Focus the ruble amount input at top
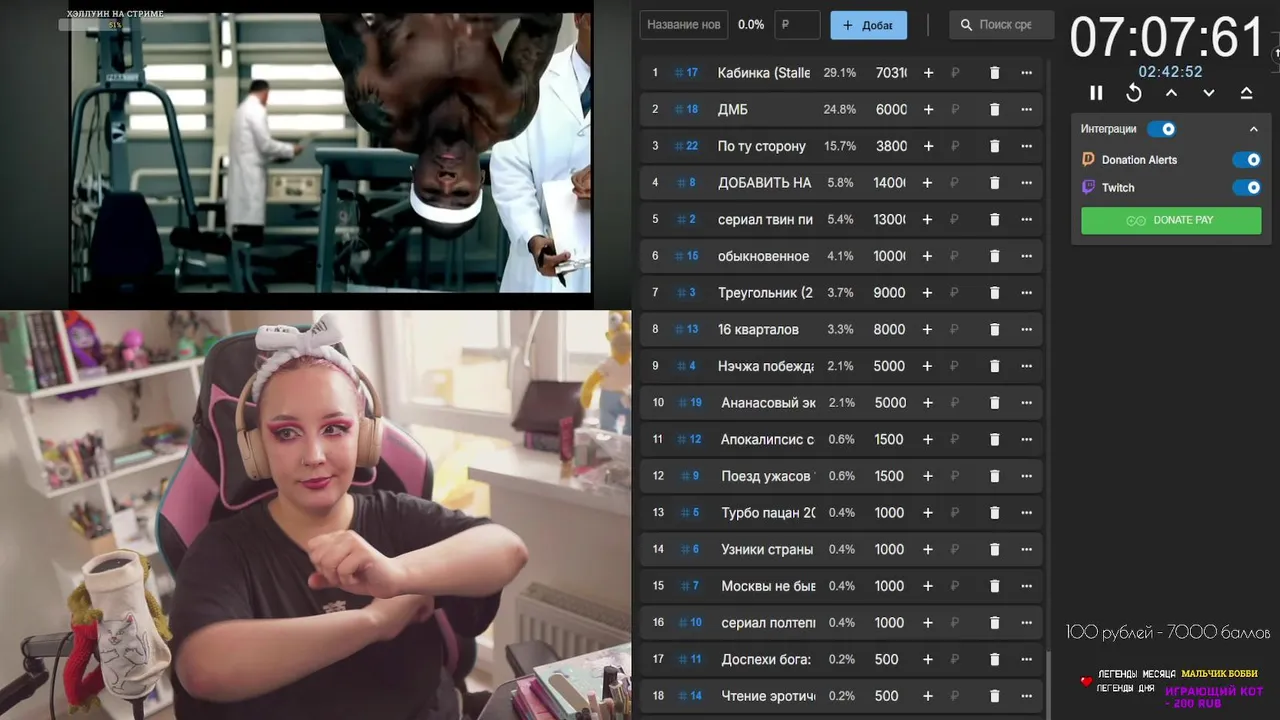The height and width of the screenshot is (720, 1280). [x=797, y=25]
